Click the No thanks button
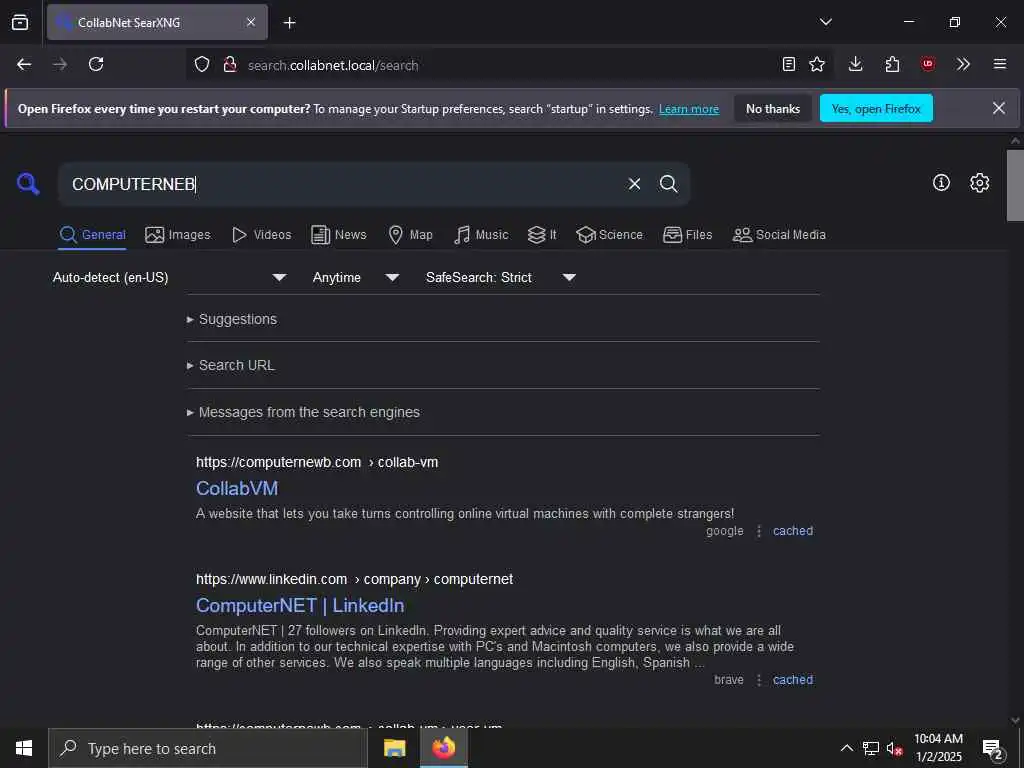 pos(773,108)
